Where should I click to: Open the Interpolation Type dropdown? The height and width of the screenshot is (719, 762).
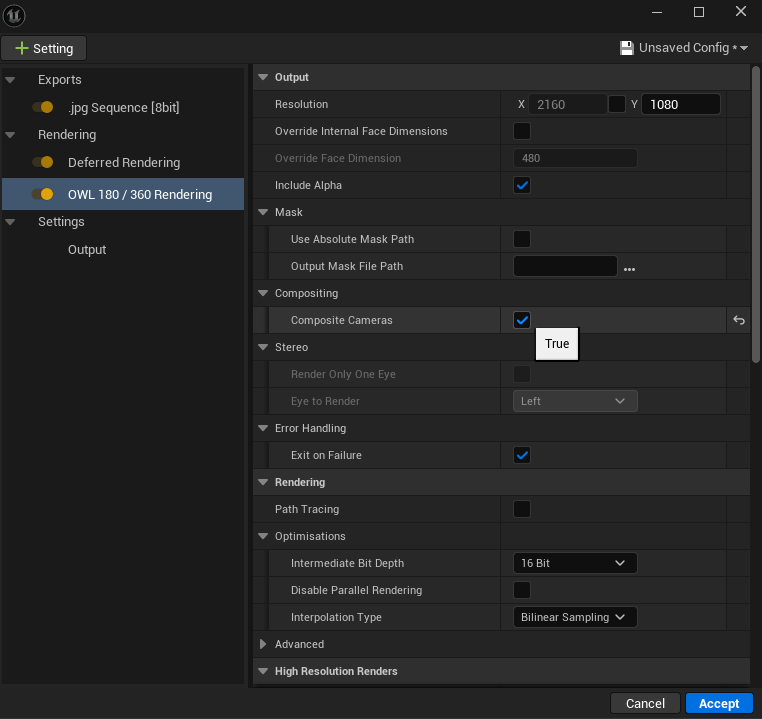pyautogui.click(x=575, y=617)
